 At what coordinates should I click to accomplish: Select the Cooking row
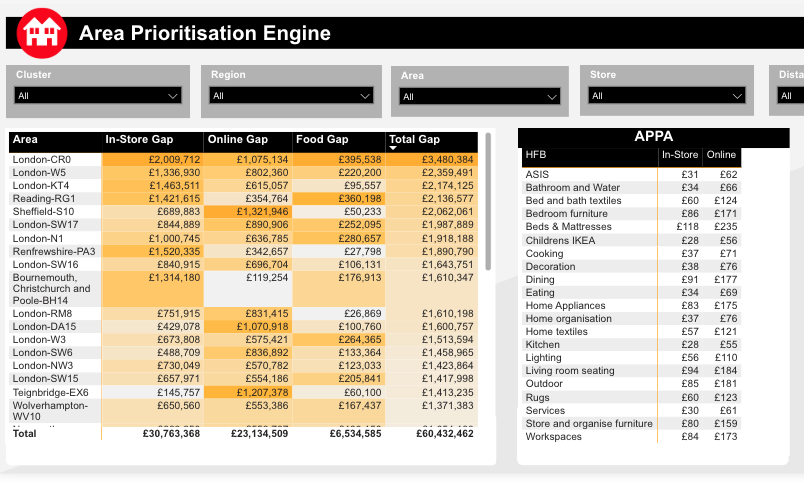click(x=631, y=254)
